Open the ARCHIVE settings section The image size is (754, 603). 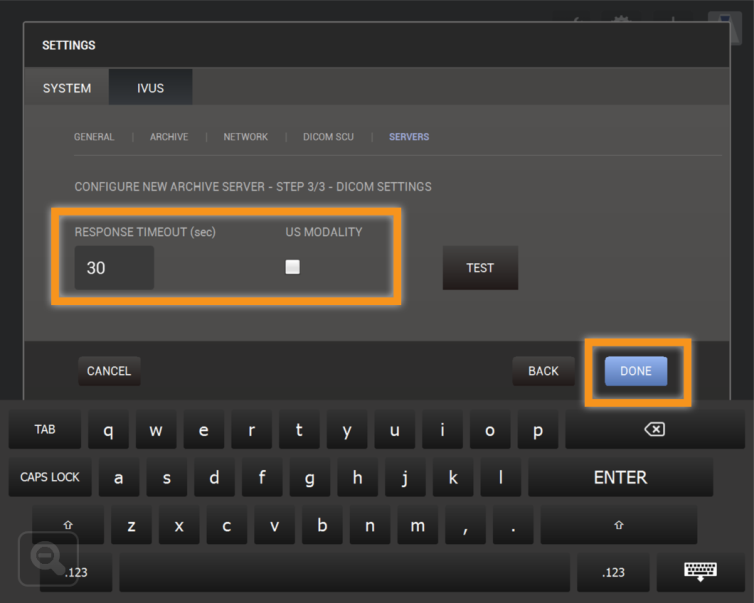pyautogui.click(x=169, y=137)
